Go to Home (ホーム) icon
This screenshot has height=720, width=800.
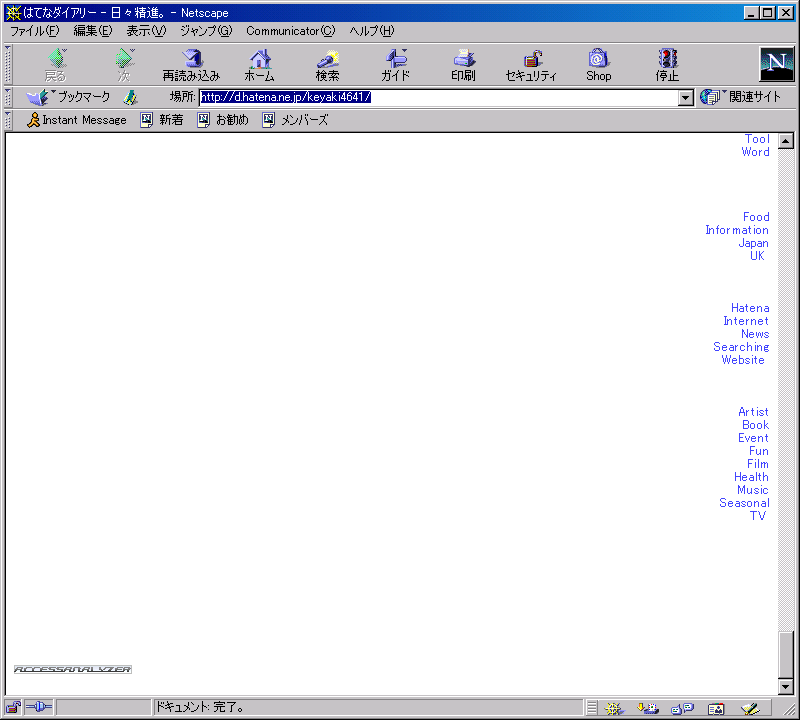pyautogui.click(x=260, y=64)
